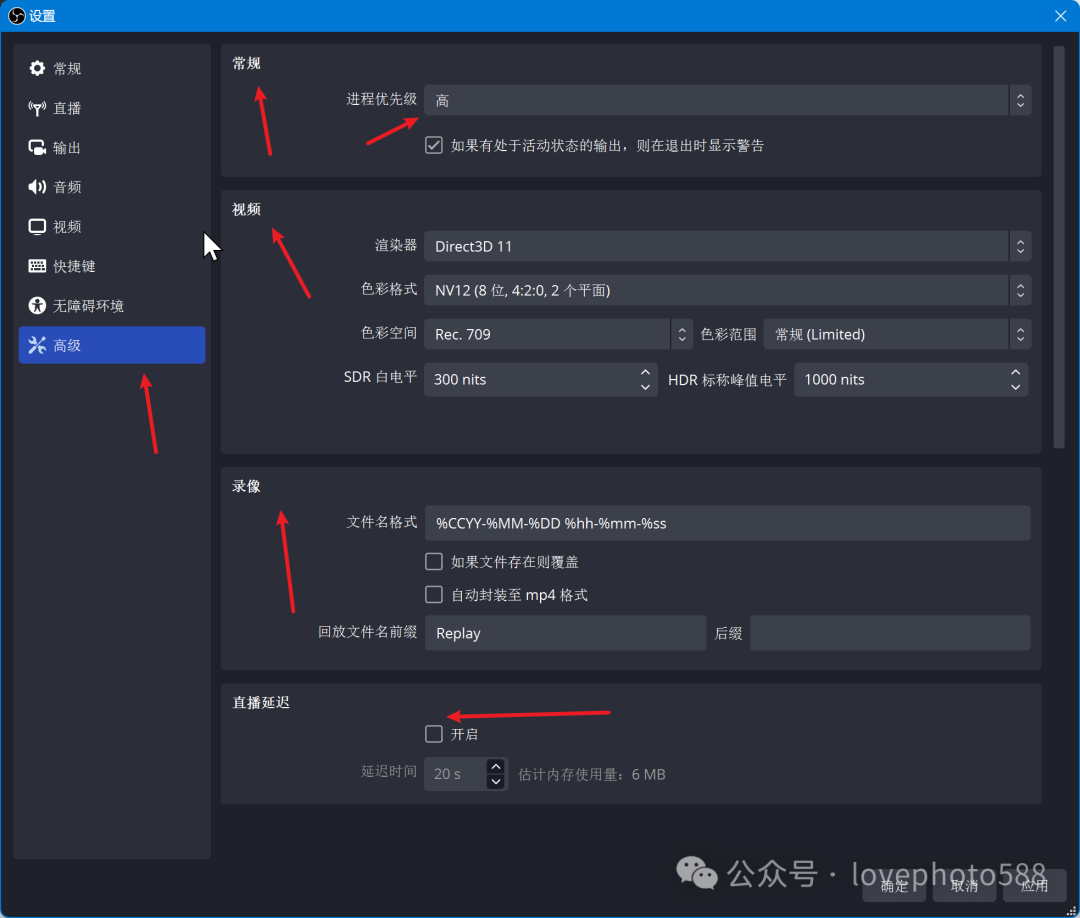Screen dimensions: 1080x918
Task: Open the 渲染器 Direct3D 11 dropdown
Action: click(726, 246)
